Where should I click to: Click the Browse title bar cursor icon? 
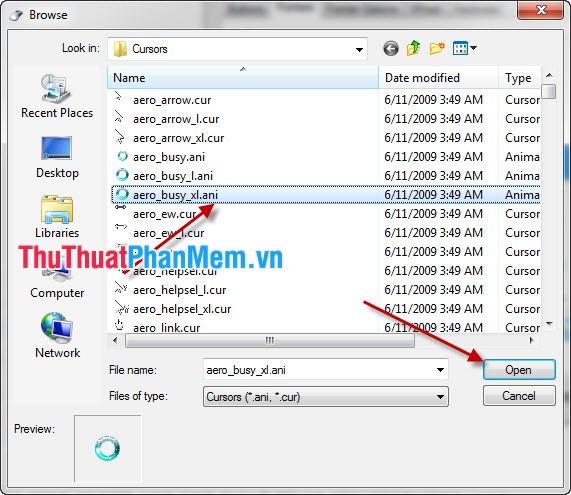pos(17,15)
